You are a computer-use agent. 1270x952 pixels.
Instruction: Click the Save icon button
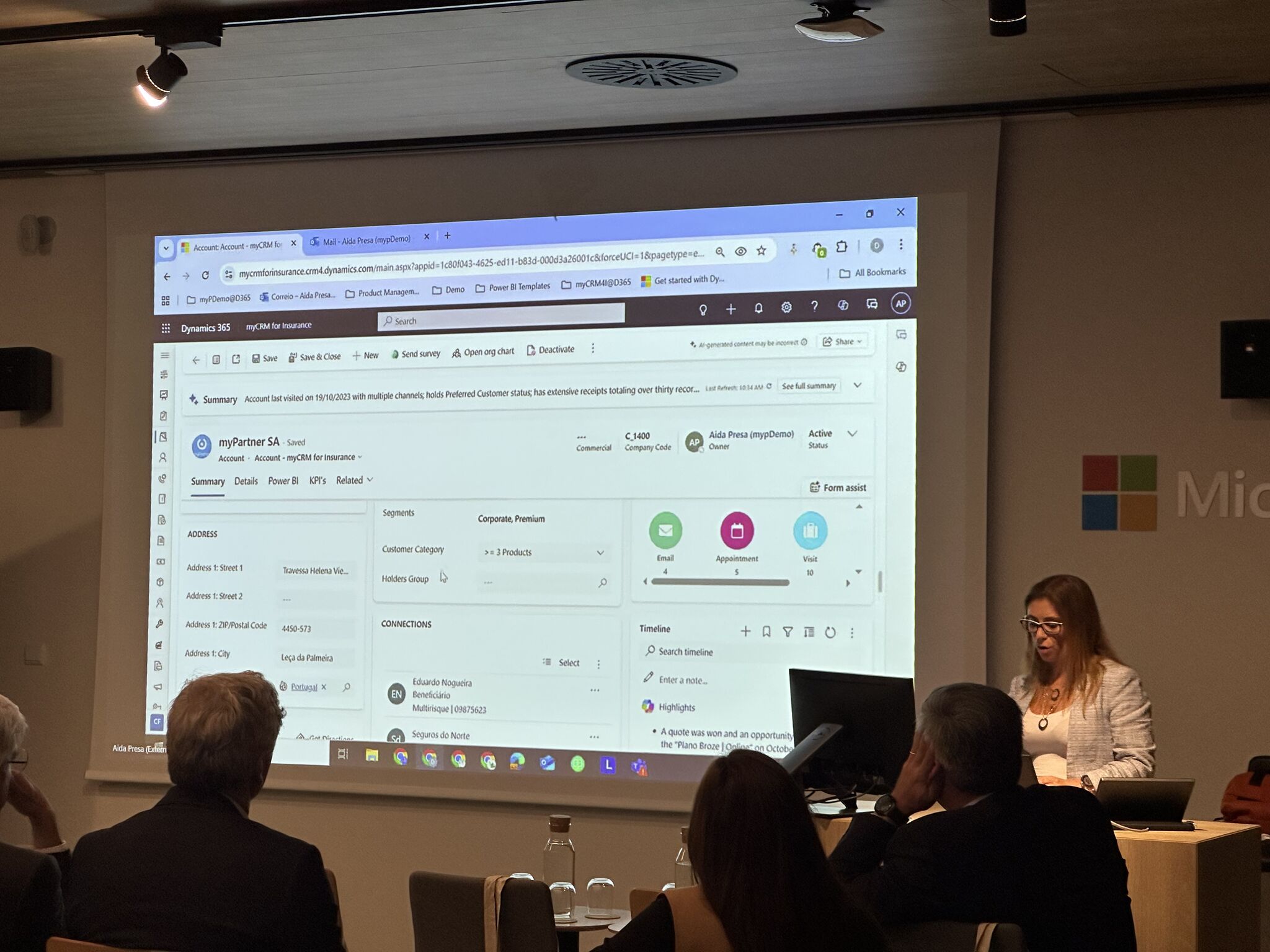(x=265, y=358)
